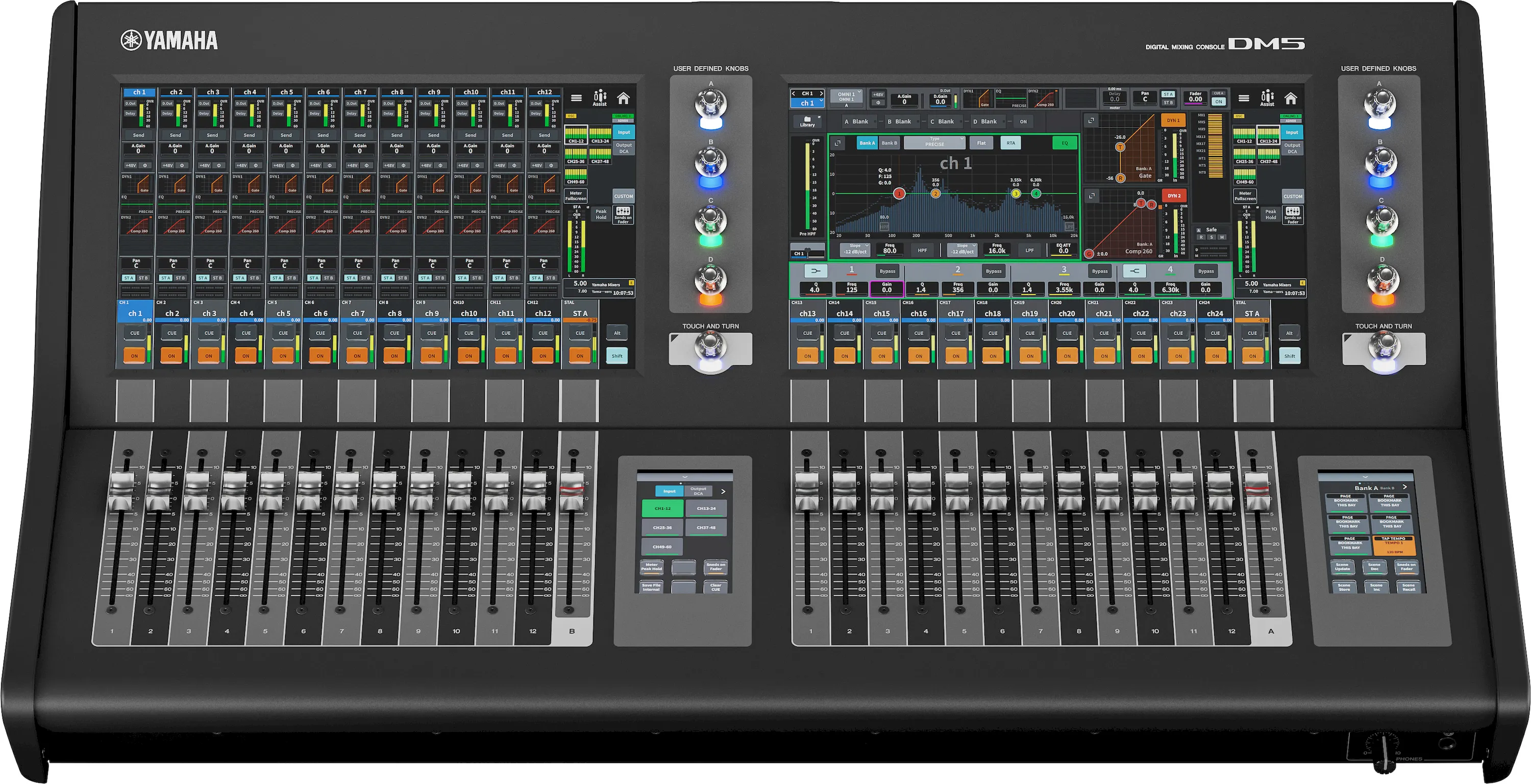Tap Sends on Fader icon, right touchscreen

(x=1293, y=215)
